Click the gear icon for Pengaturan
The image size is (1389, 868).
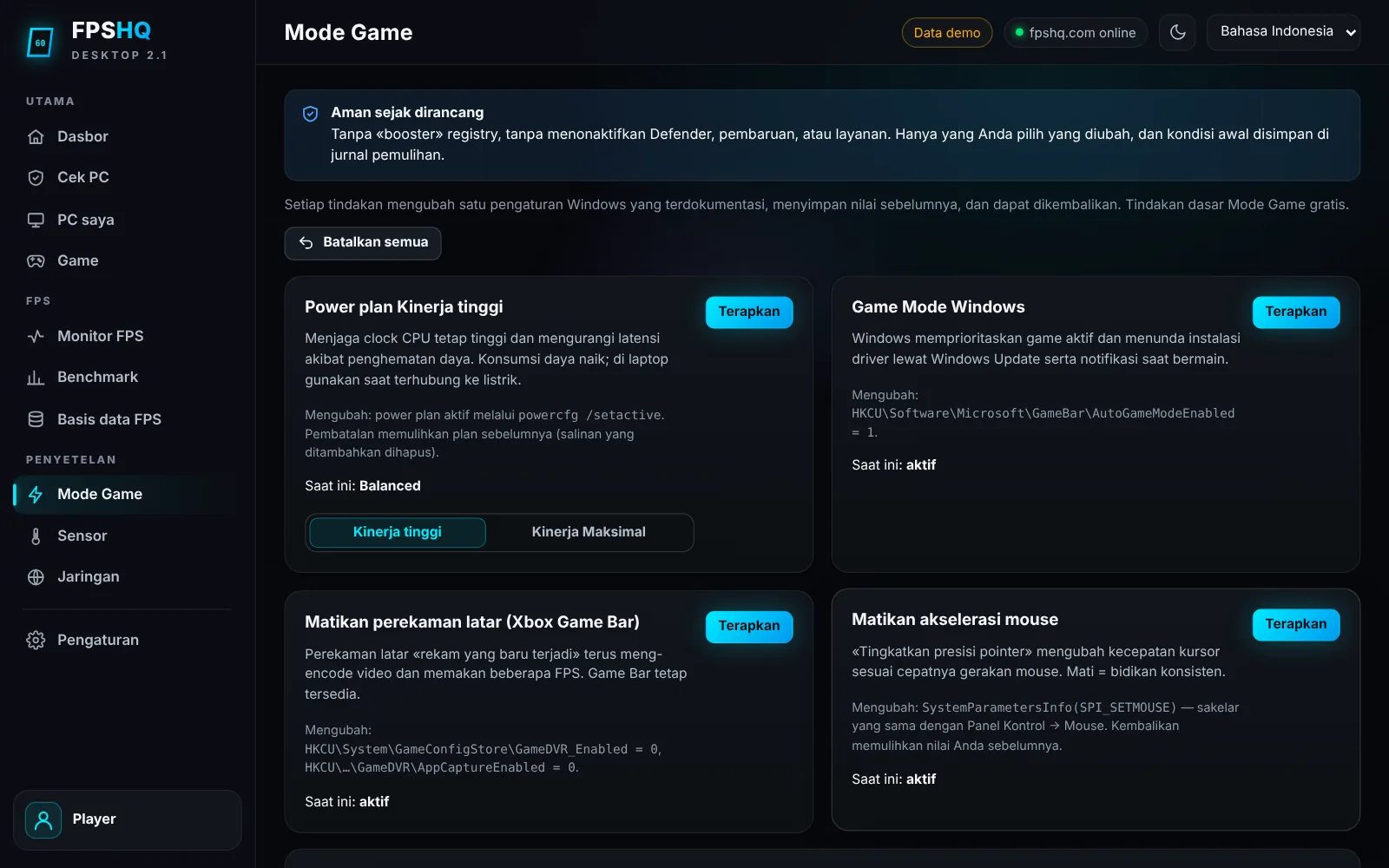[36, 640]
